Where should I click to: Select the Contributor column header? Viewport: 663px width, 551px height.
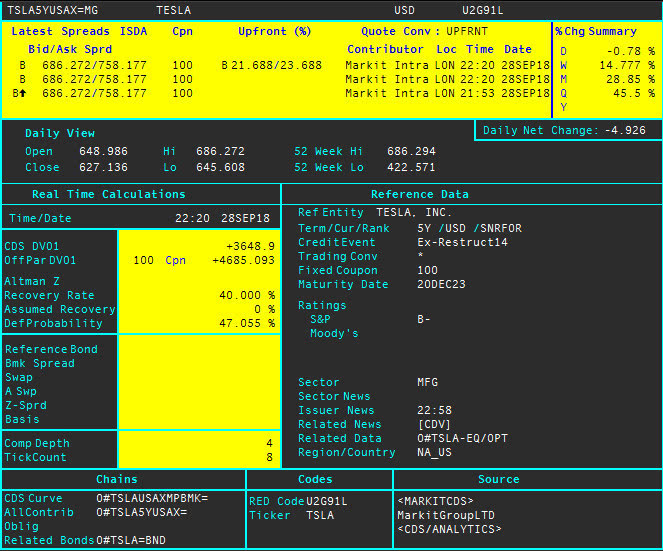click(x=385, y=49)
